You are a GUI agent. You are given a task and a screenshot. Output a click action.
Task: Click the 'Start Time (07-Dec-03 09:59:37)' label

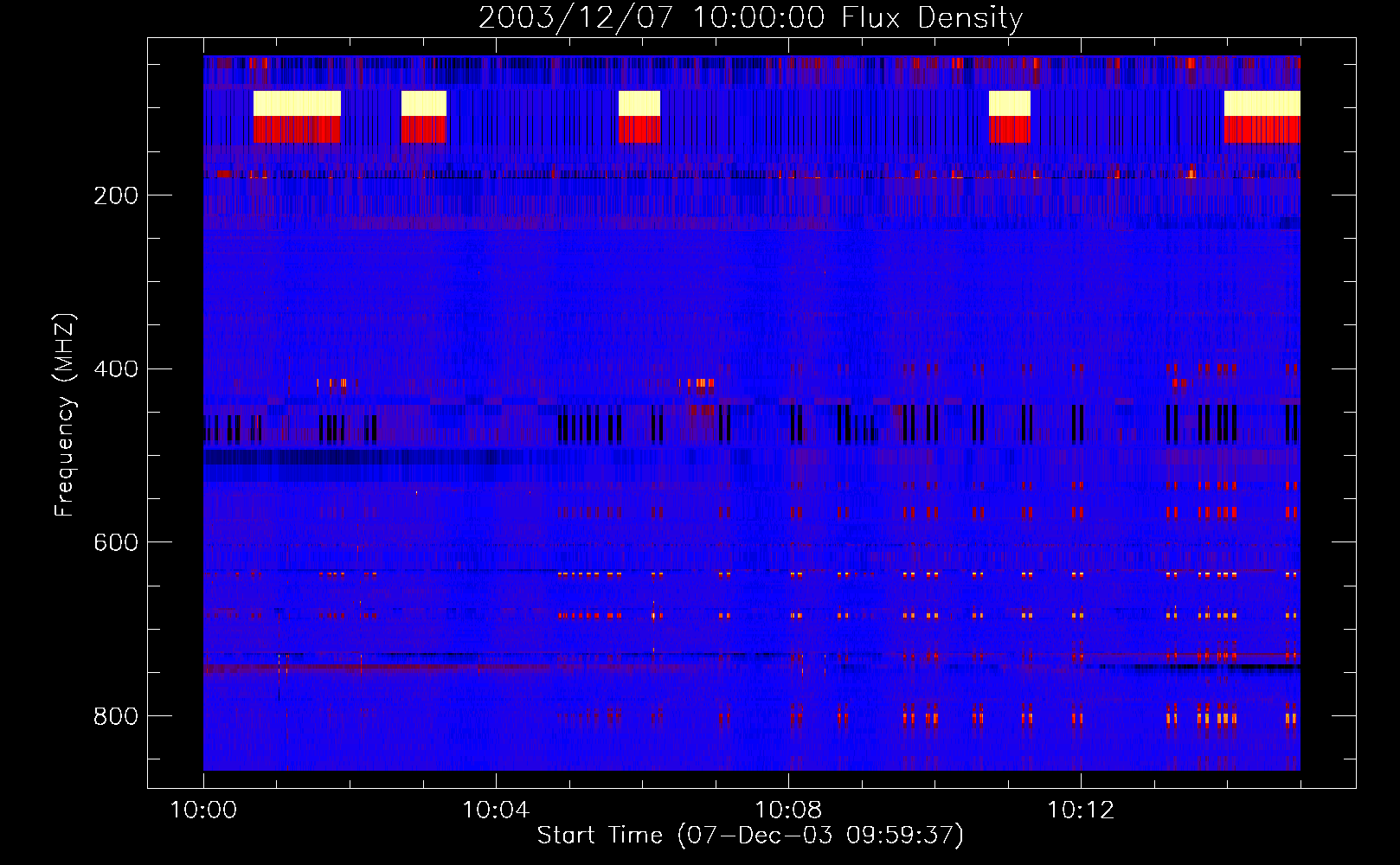pyautogui.click(x=750, y=836)
